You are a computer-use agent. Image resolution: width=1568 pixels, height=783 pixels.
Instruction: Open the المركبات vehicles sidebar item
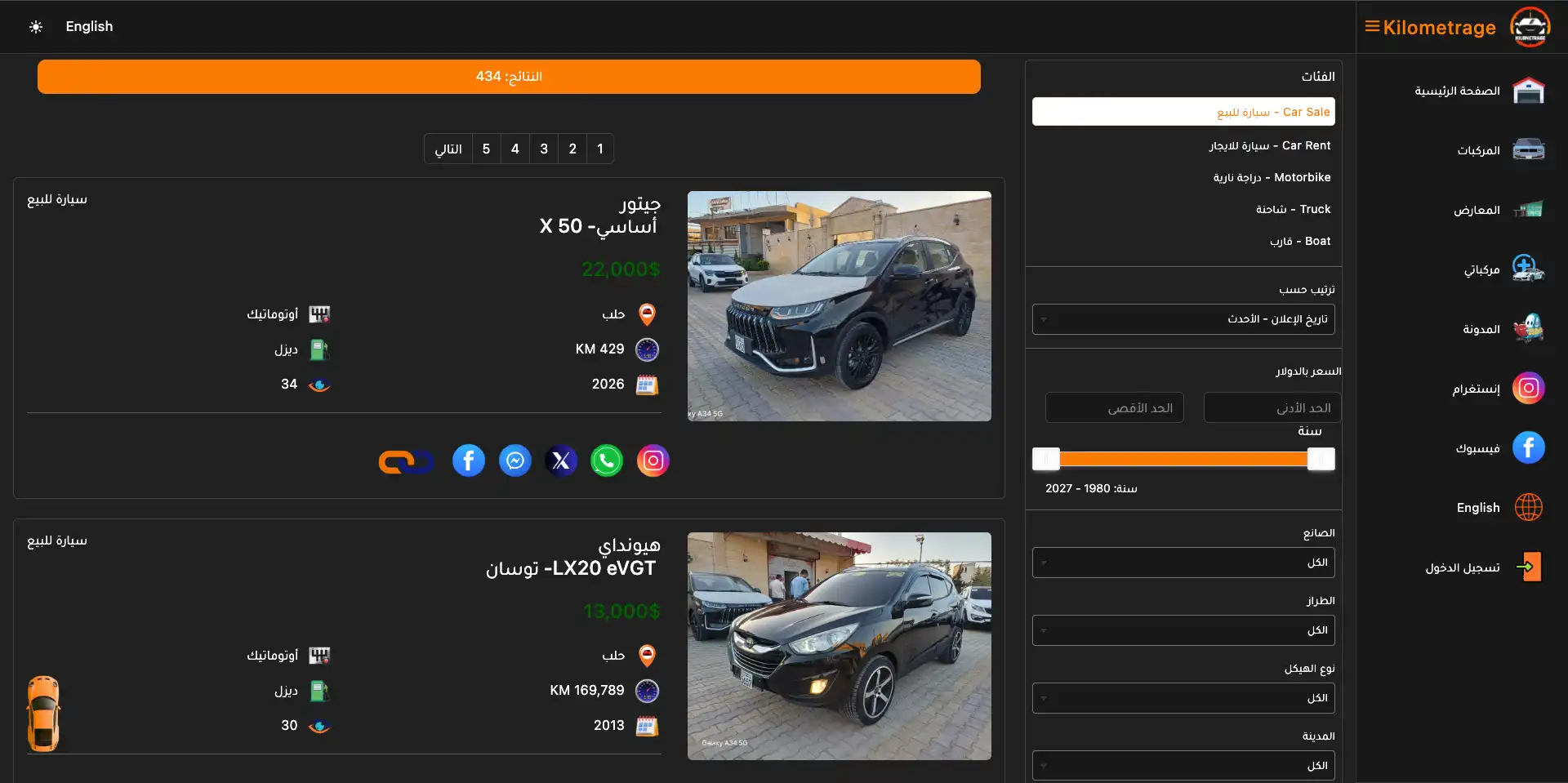(1501, 150)
